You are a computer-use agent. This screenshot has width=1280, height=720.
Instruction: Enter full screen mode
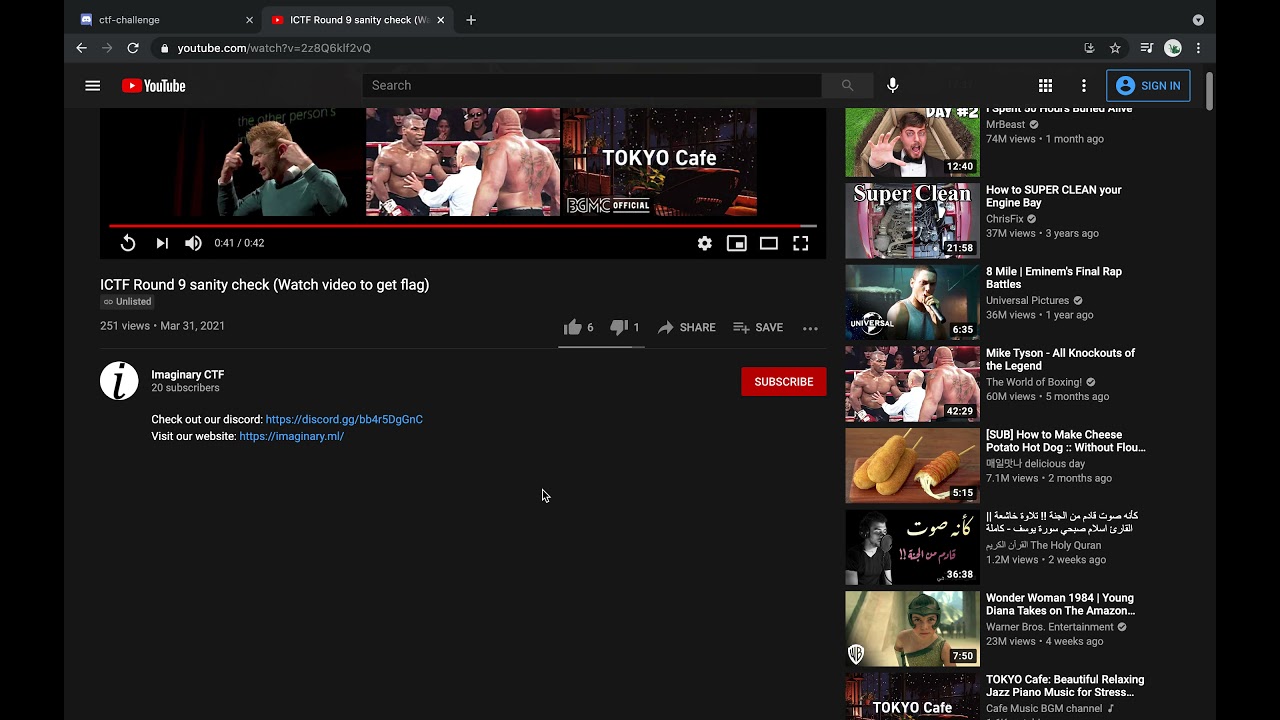(x=801, y=243)
